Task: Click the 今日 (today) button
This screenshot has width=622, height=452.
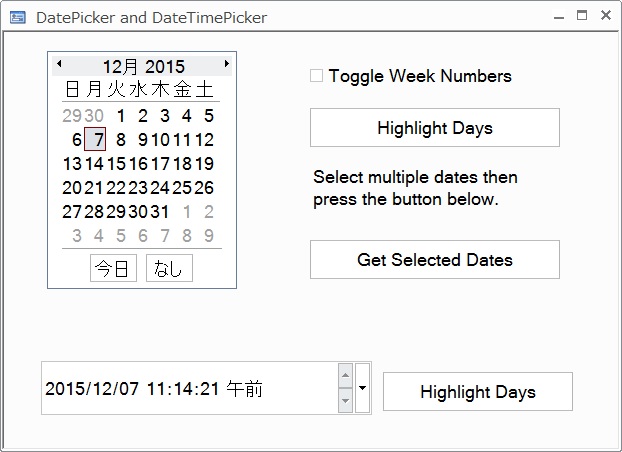Action: [113, 268]
